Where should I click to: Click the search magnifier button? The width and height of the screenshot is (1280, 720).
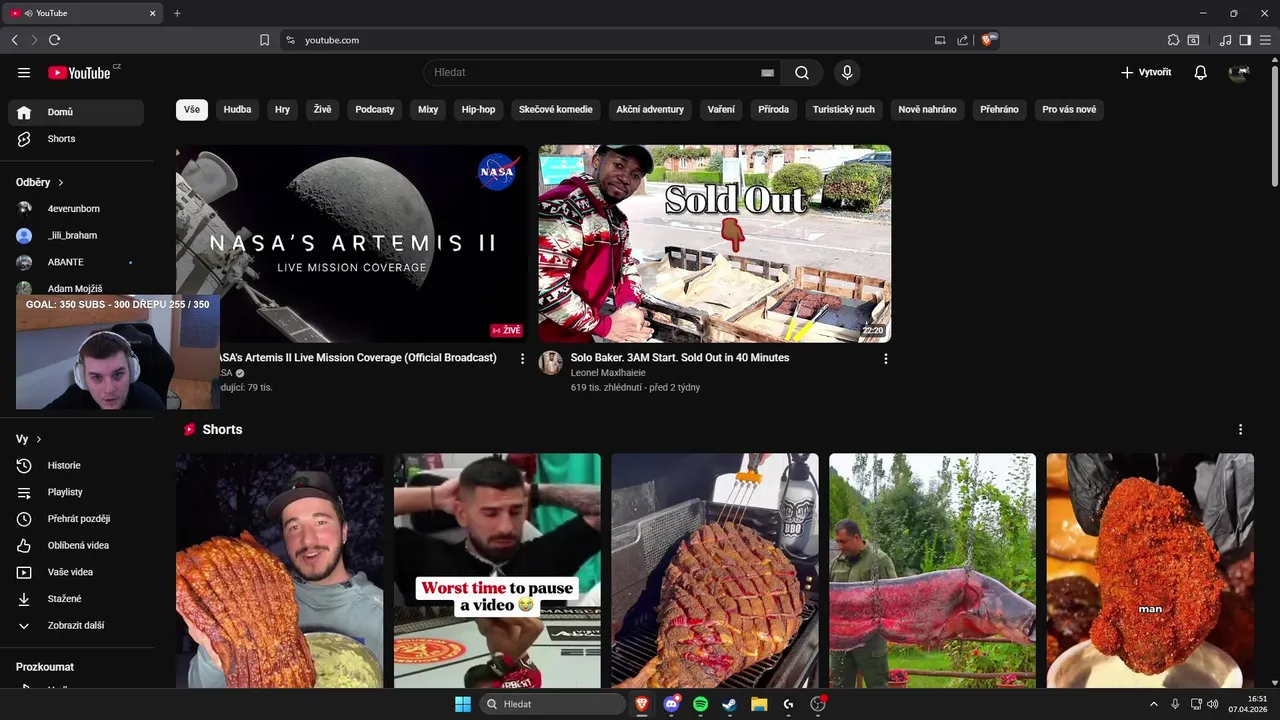pyautogui.click(x=802, y=72)
